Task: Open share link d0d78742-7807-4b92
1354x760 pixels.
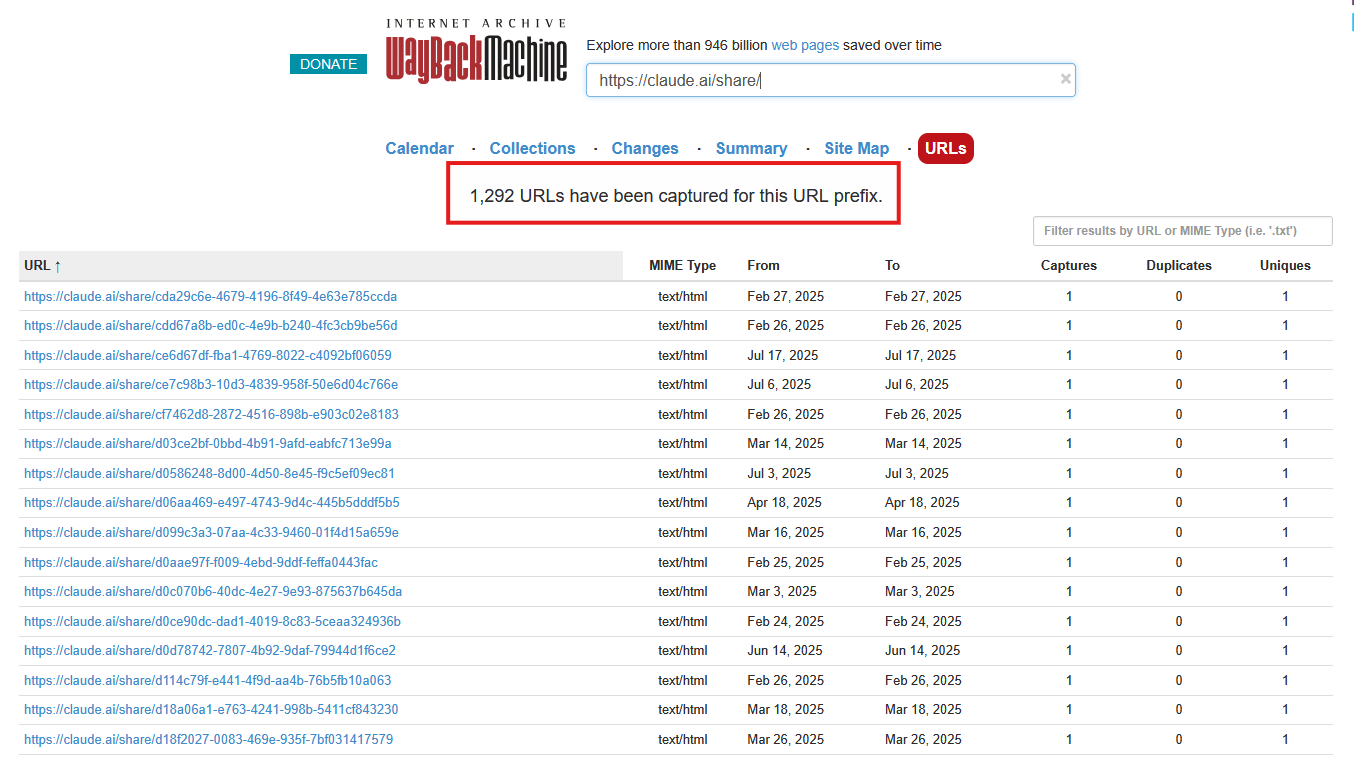Action: [x=210, y=650]
